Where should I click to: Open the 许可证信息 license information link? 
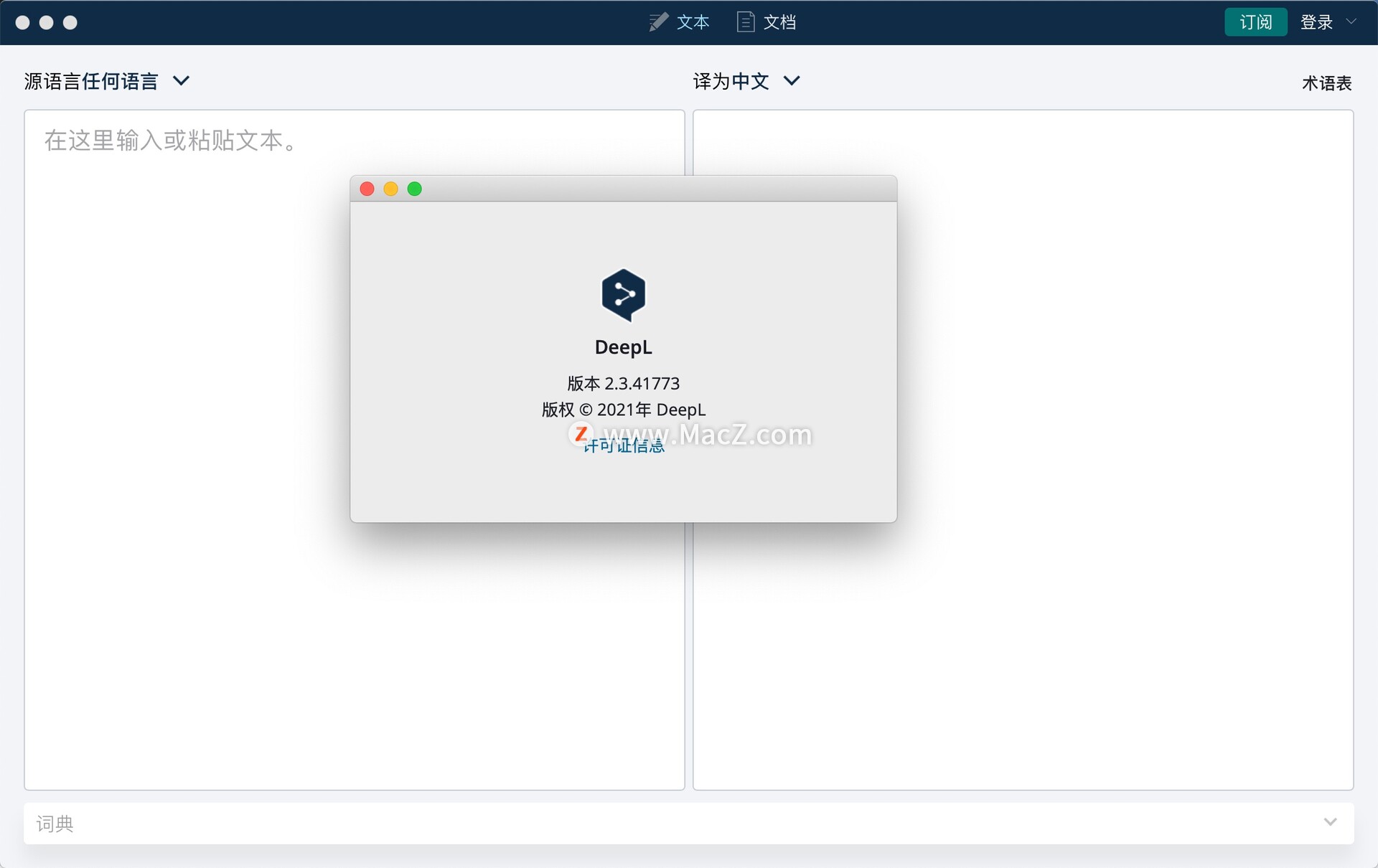[624, 446]
